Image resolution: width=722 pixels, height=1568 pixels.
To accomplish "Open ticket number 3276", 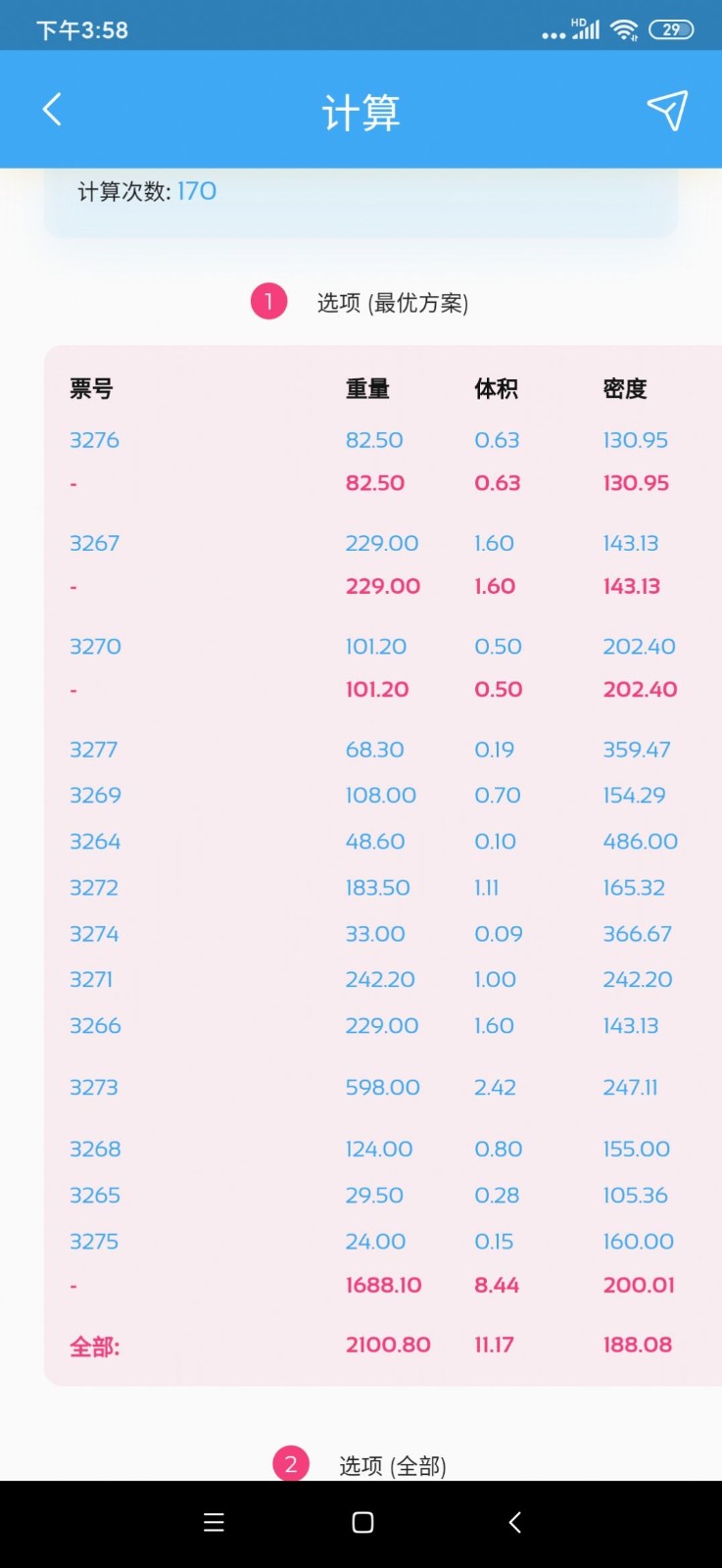I will pyautogui.click(x=94, y=440).
